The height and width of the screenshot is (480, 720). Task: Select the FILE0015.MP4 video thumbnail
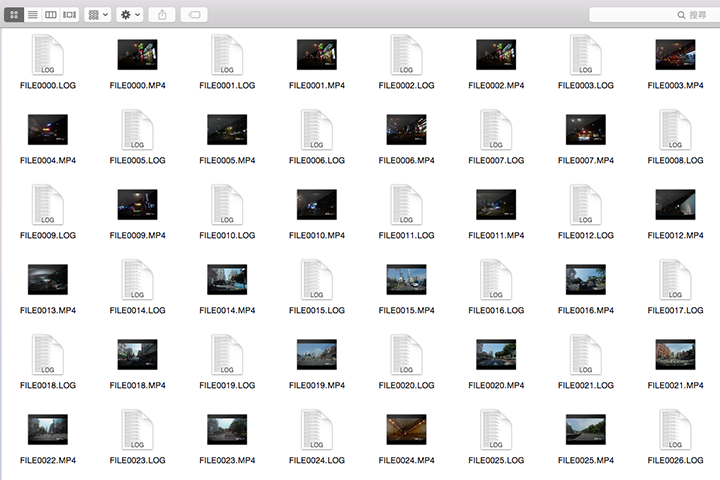click(x=406, y=279)
